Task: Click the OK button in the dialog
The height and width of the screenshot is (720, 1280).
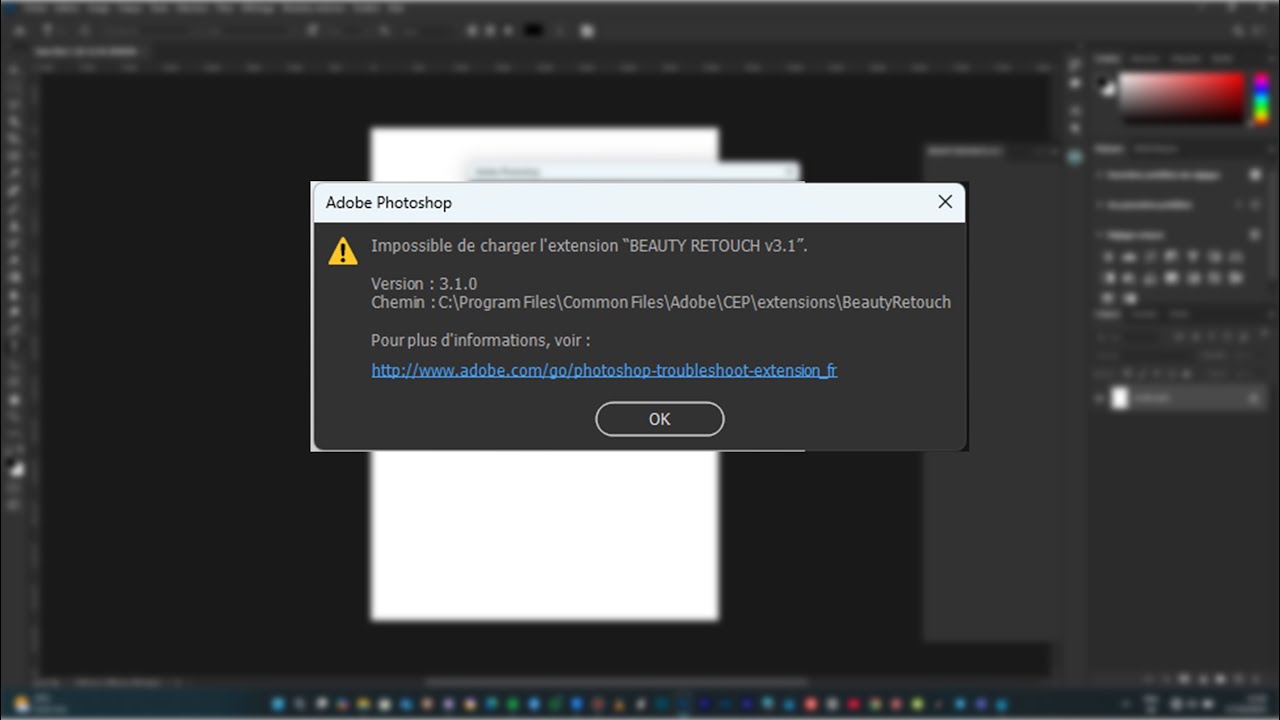Action: (659, 419)
